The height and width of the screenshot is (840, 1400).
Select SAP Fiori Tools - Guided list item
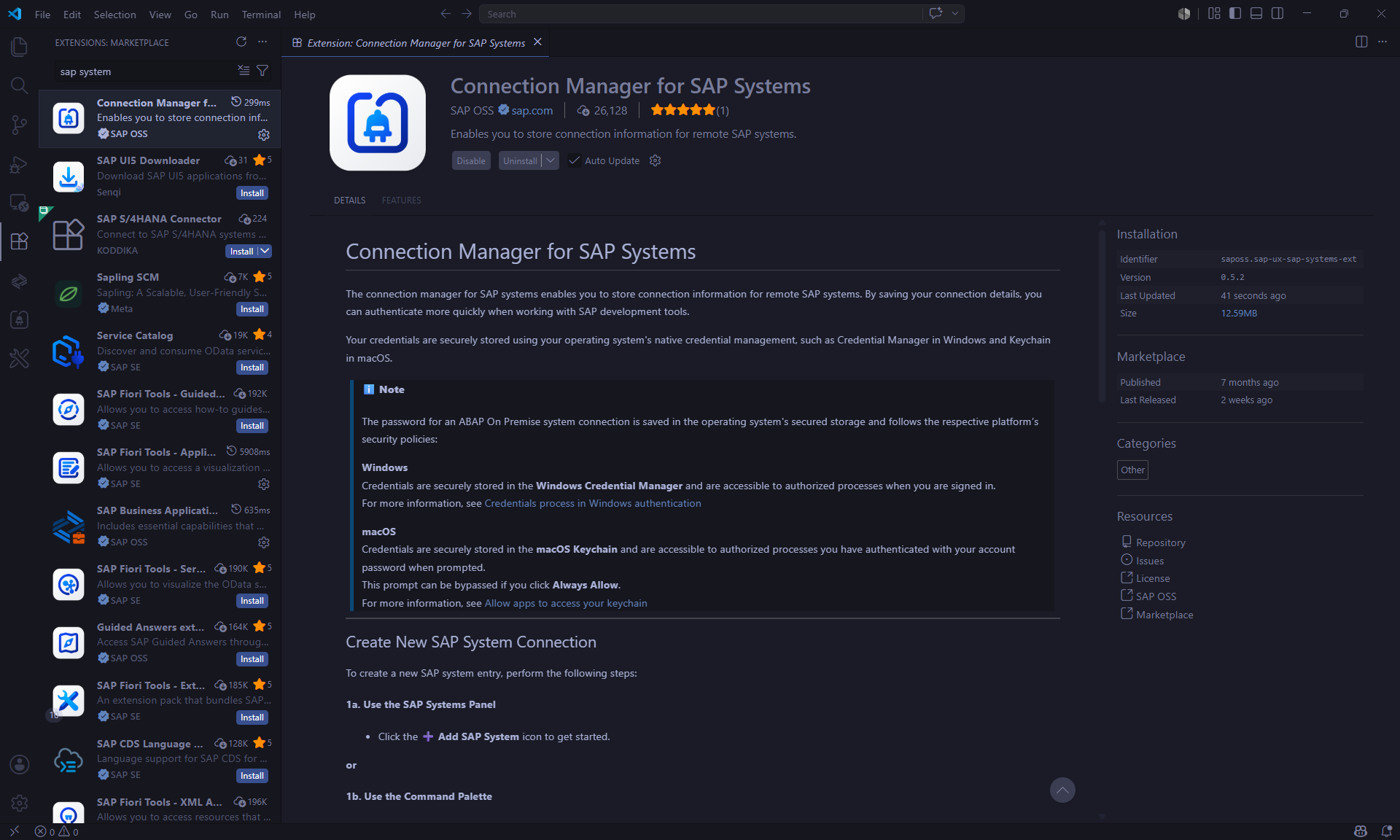pyautogui.click(x=160, y=410)
